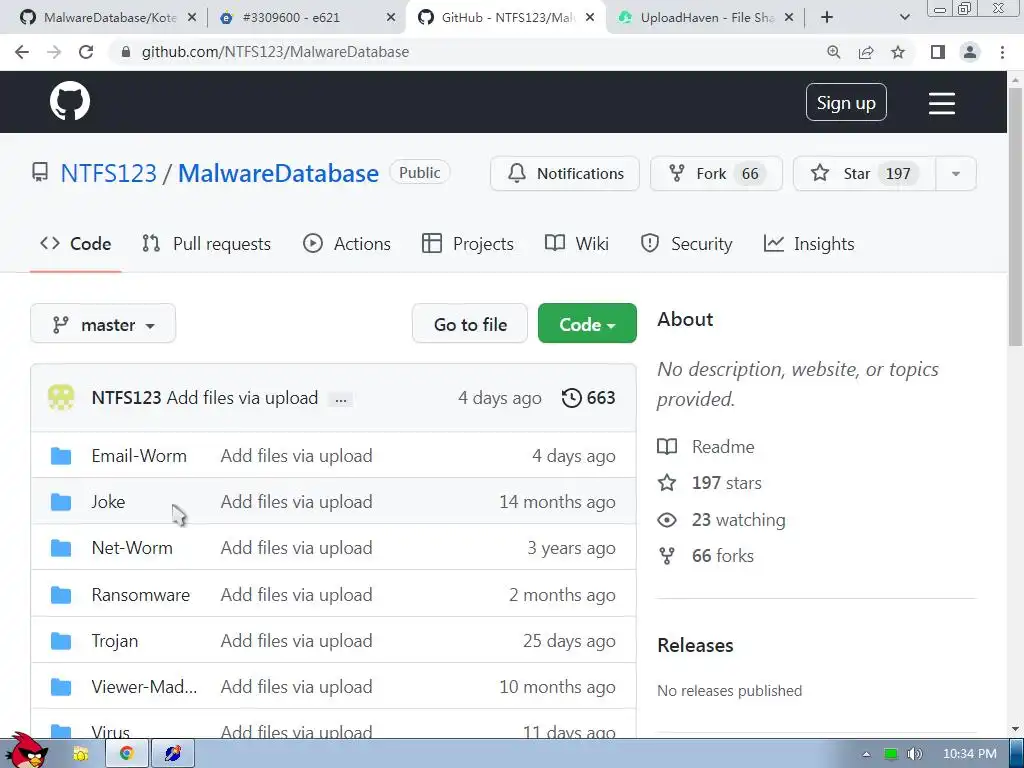1024x768 pixels.
Task: Switch to the UploadHaven browser tab
Action: click(705, 18)
